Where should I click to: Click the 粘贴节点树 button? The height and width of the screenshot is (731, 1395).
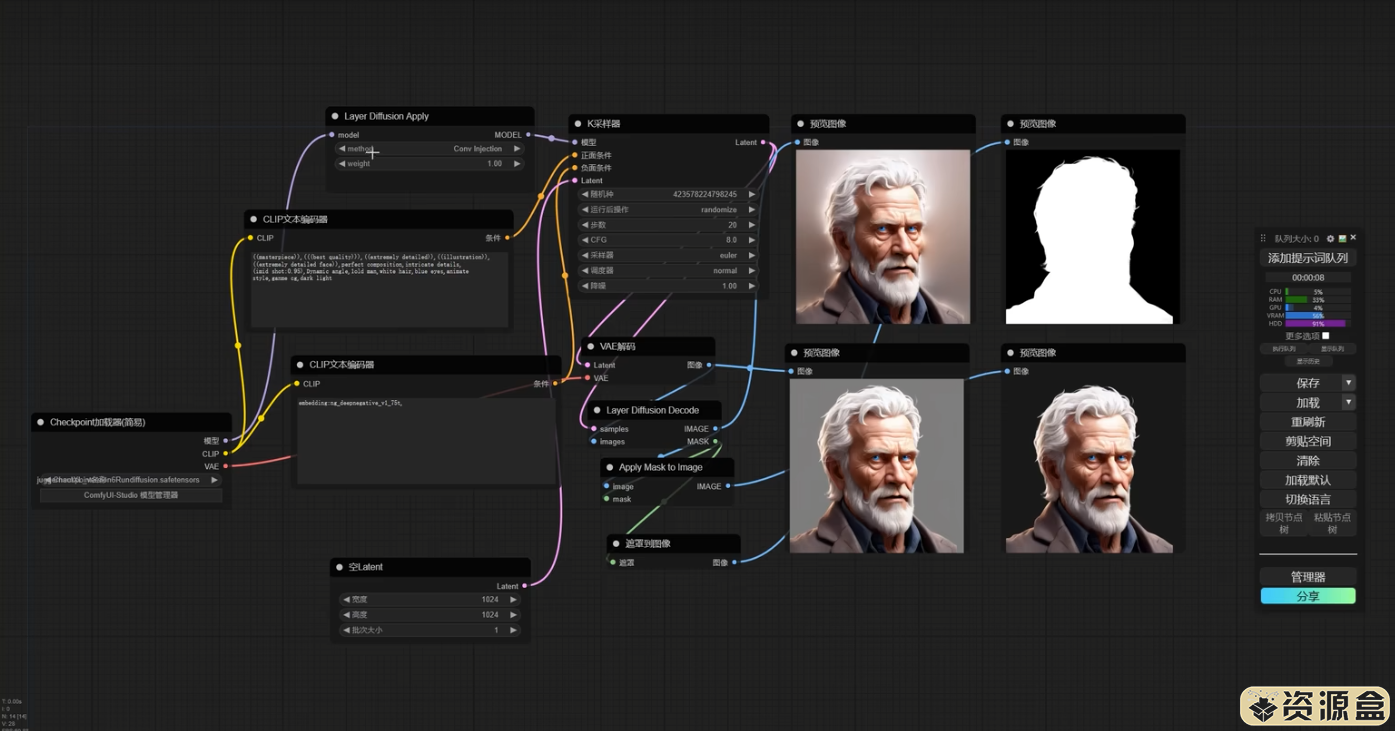[x=1333, y=523]
